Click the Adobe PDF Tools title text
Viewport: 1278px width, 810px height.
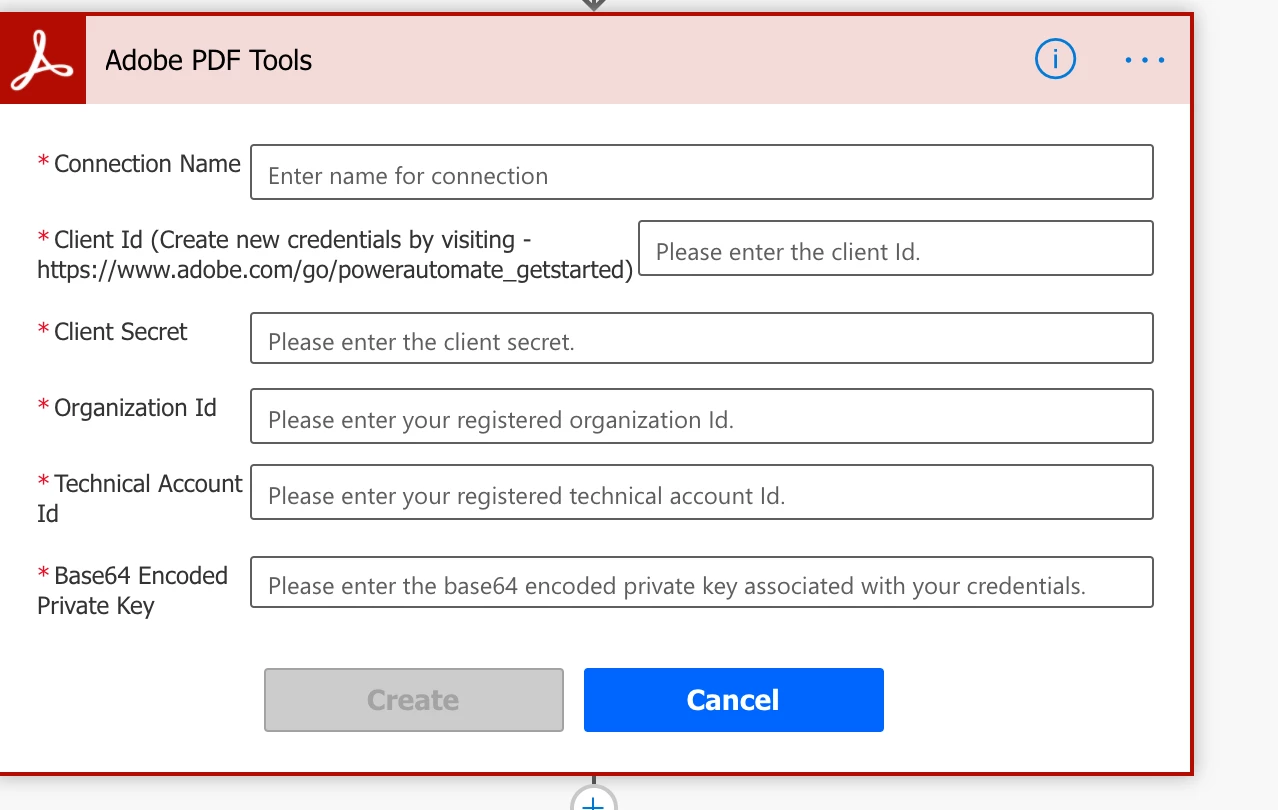tap(209, 61)
